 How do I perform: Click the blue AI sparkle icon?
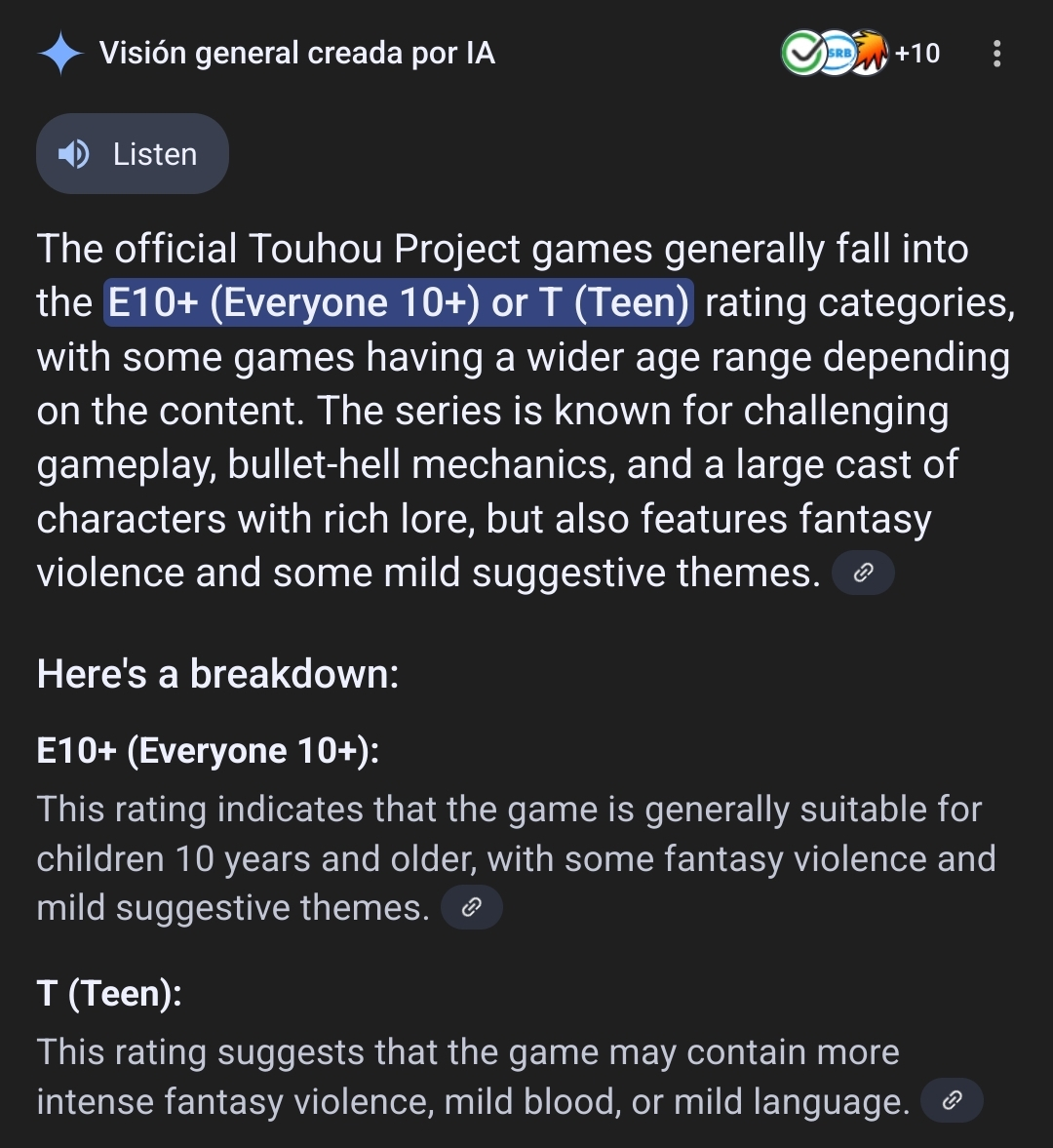point(60,54)
